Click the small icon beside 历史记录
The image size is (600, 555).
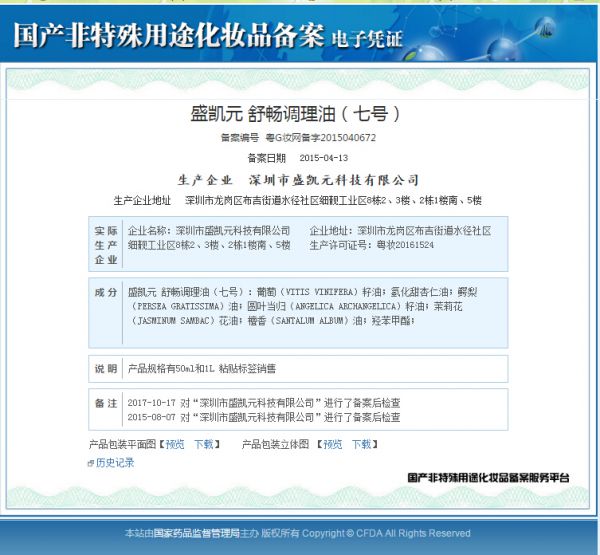pyautogui.click(x=91, y=463)
